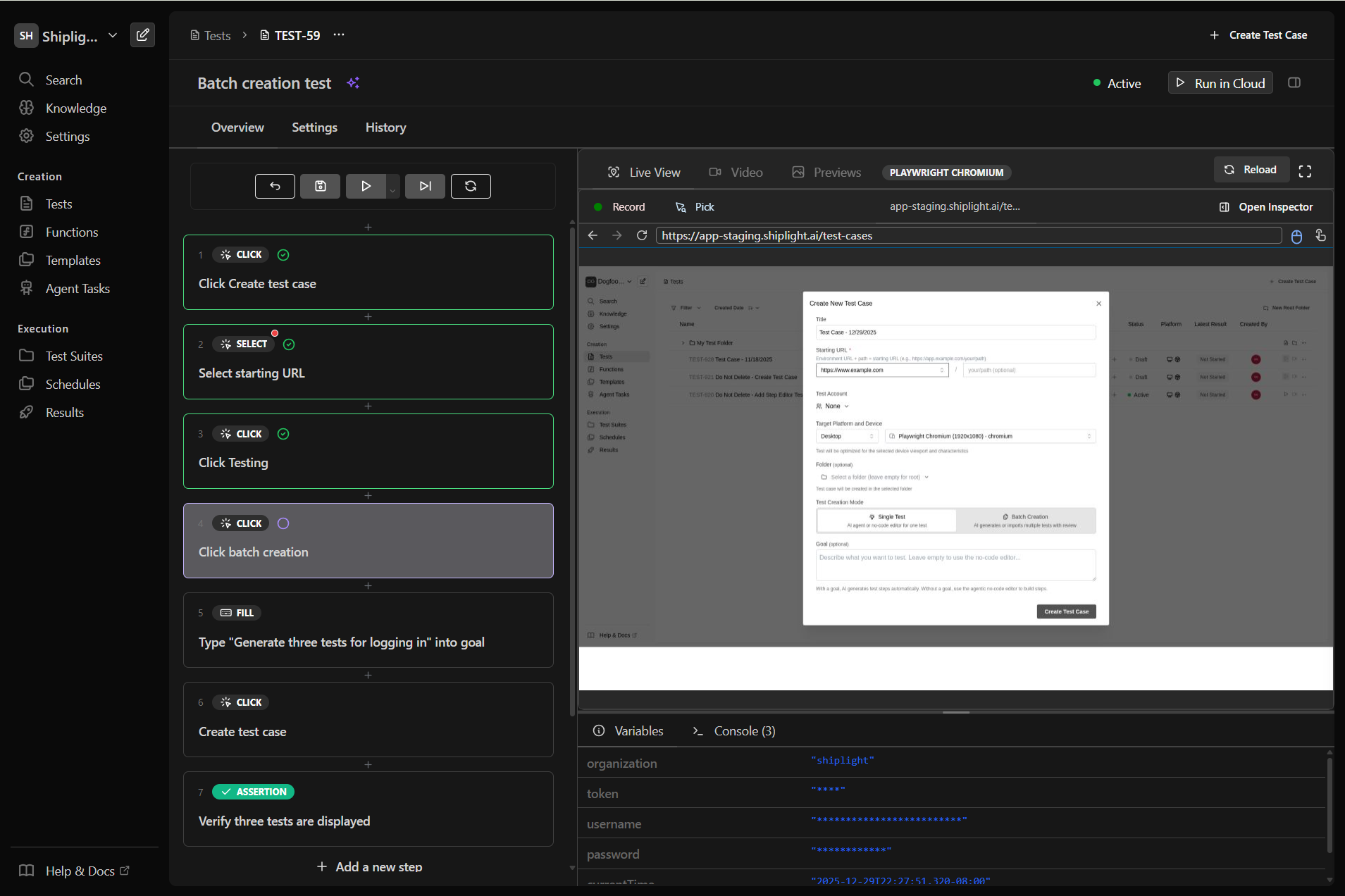Enable mouse emulation icon beside the URL bar
The width and height of the screenshot is (1345, 896).
click(x=1296, y=236)
